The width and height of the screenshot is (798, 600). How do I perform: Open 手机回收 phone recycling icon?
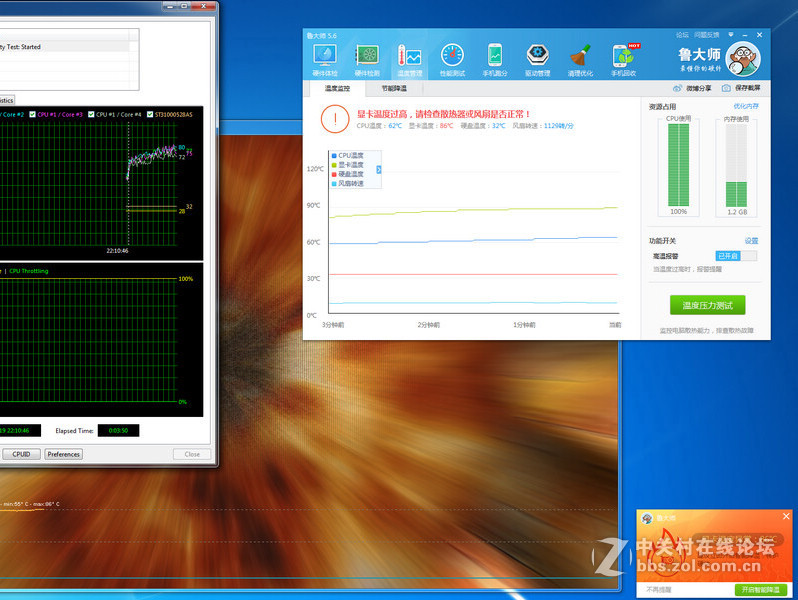pos(625,58)
